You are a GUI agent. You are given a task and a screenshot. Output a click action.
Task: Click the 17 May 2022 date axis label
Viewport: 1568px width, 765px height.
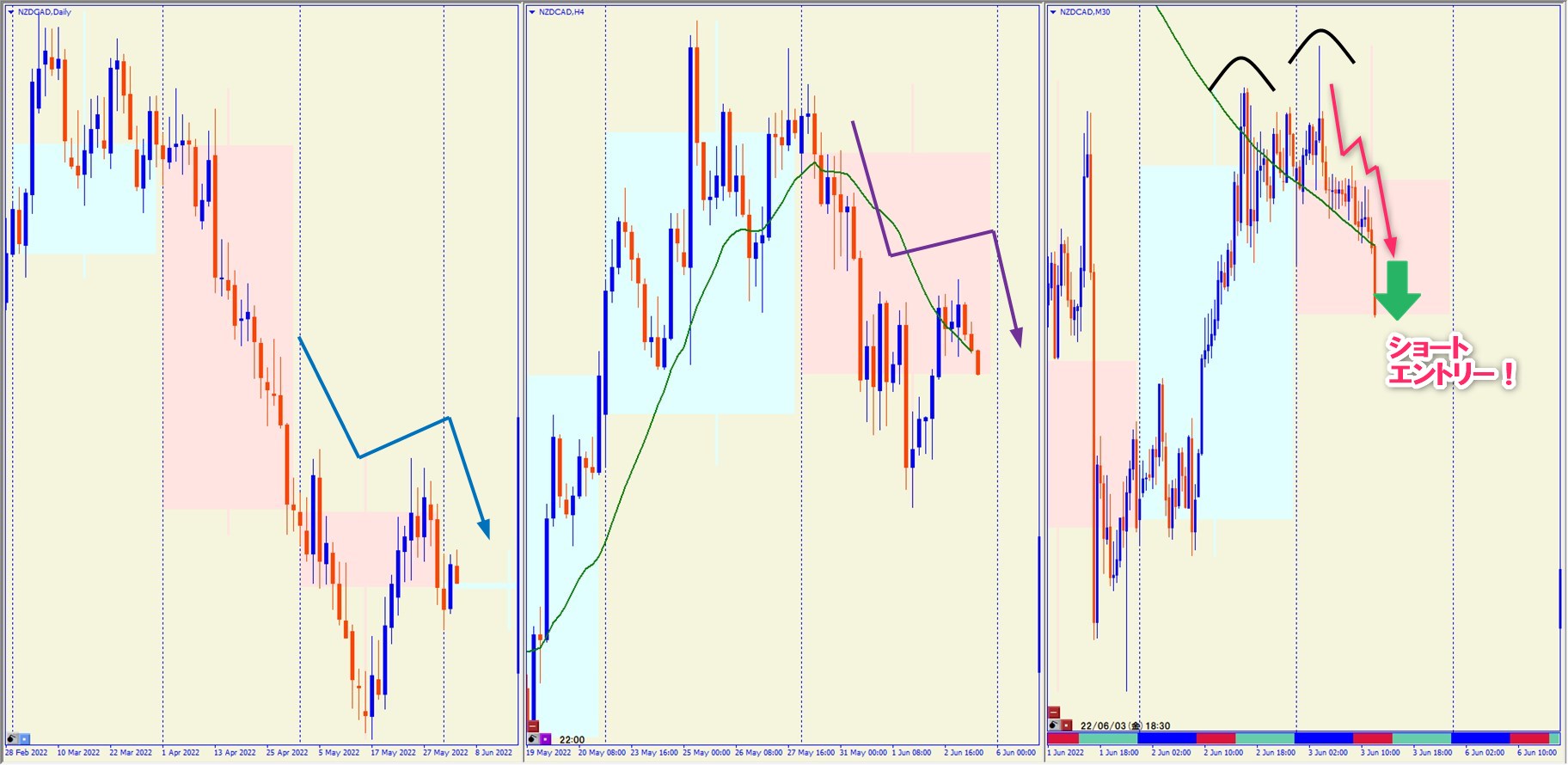[x=393, y=753]
